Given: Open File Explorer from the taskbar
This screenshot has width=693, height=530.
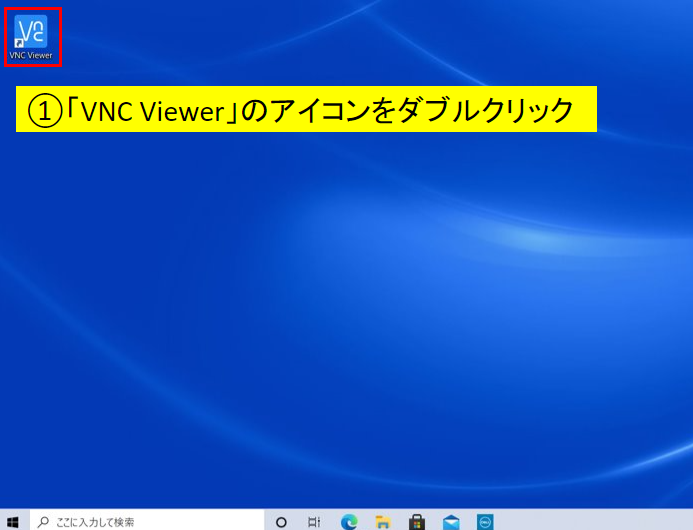Looking at the screenshot, I should click(x=382, y=521).
